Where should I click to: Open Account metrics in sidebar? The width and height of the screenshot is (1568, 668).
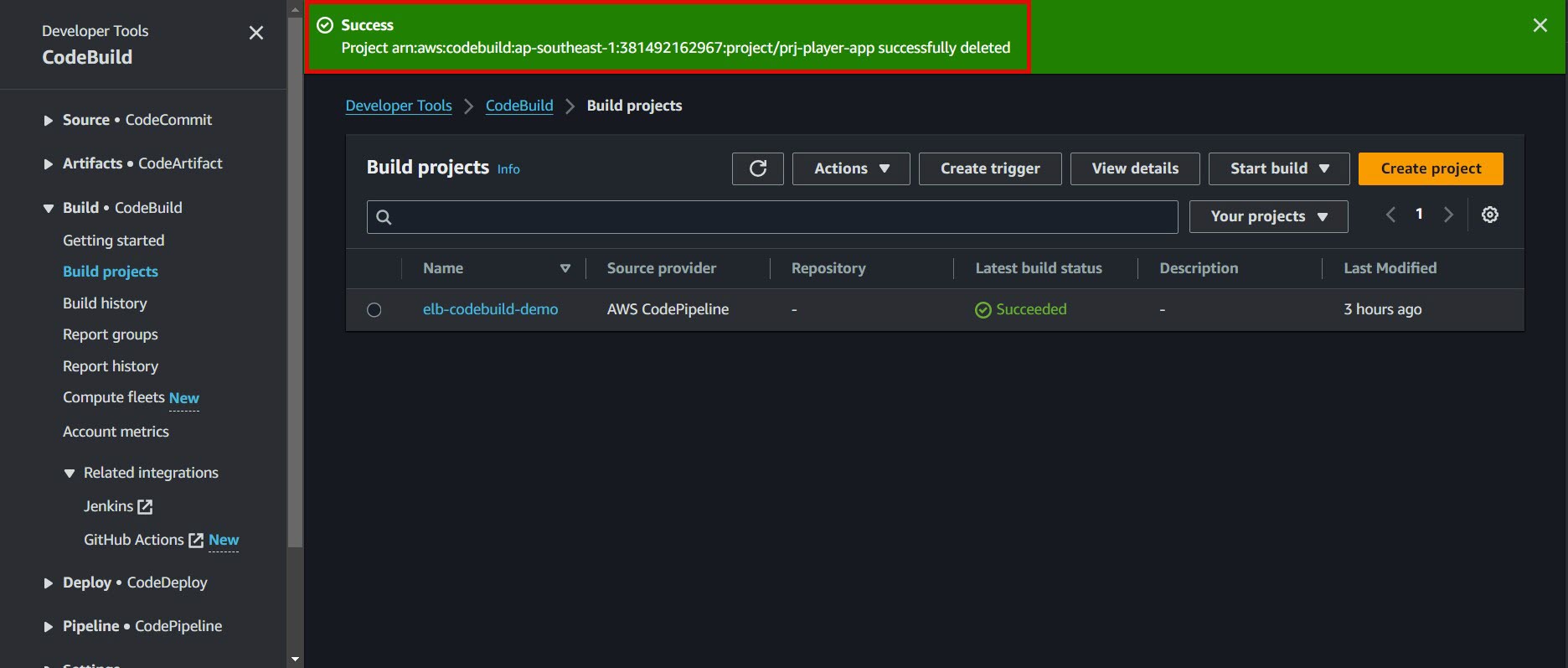tap(116, 432)
